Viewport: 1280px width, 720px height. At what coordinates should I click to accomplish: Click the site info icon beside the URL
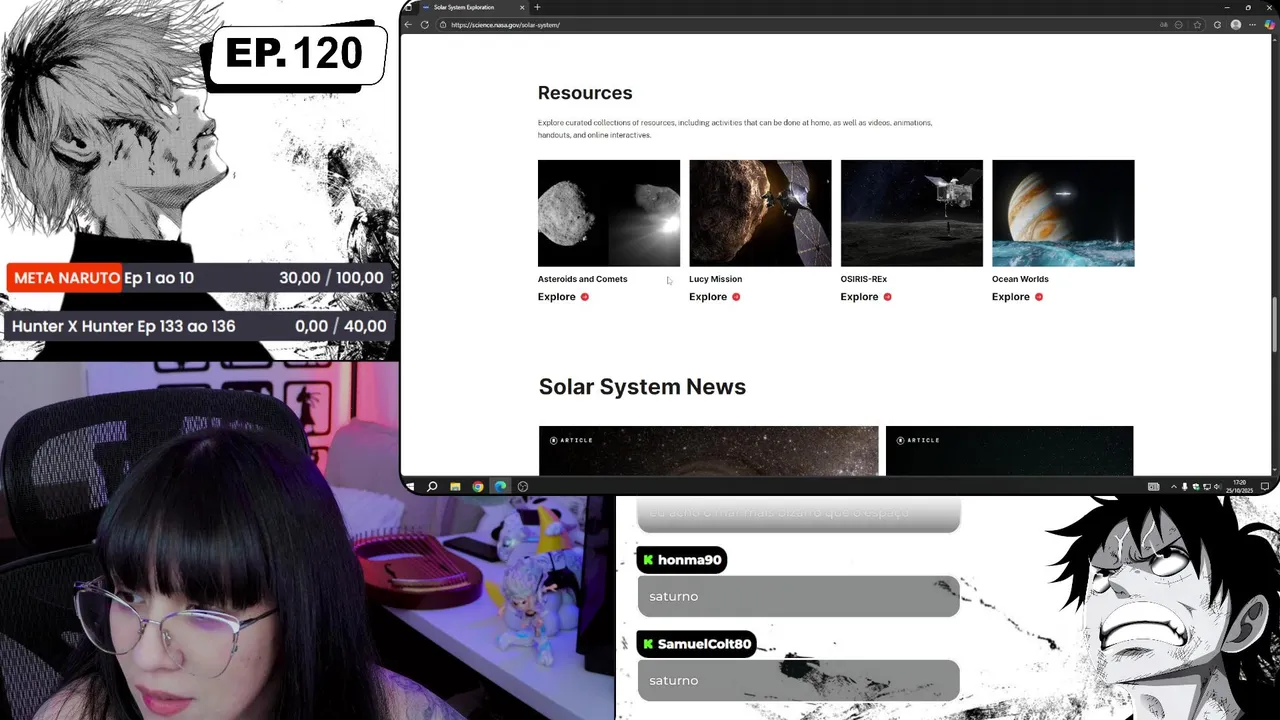tap(443, 25)
